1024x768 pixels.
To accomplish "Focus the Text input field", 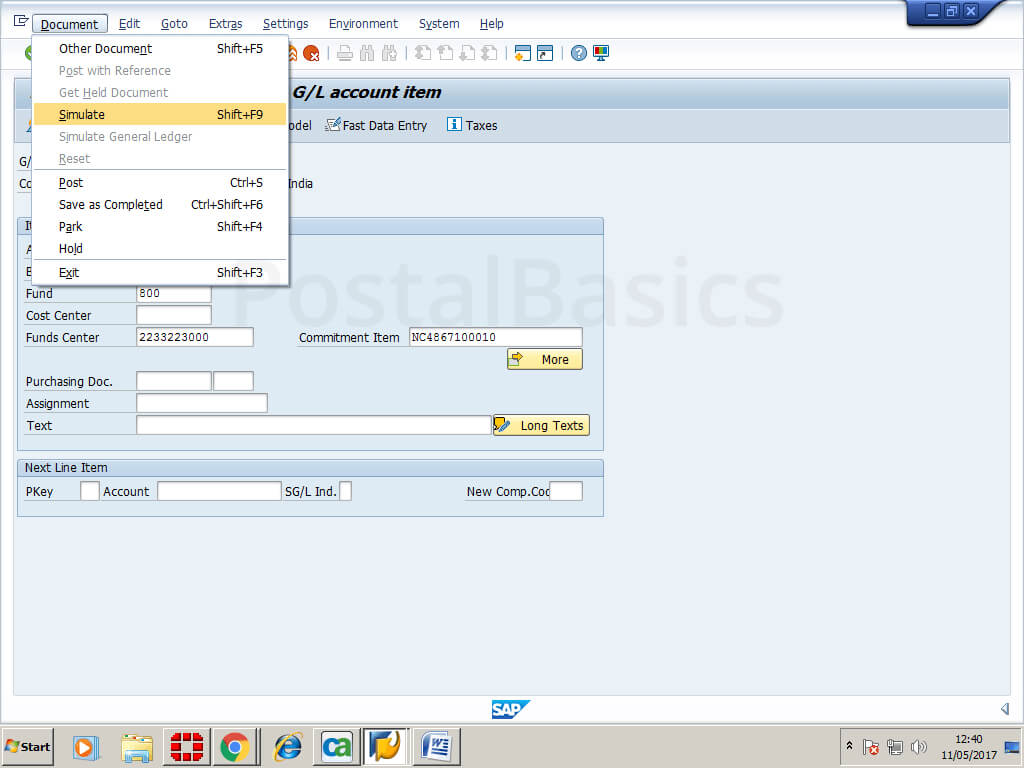I will pos(313,425).
